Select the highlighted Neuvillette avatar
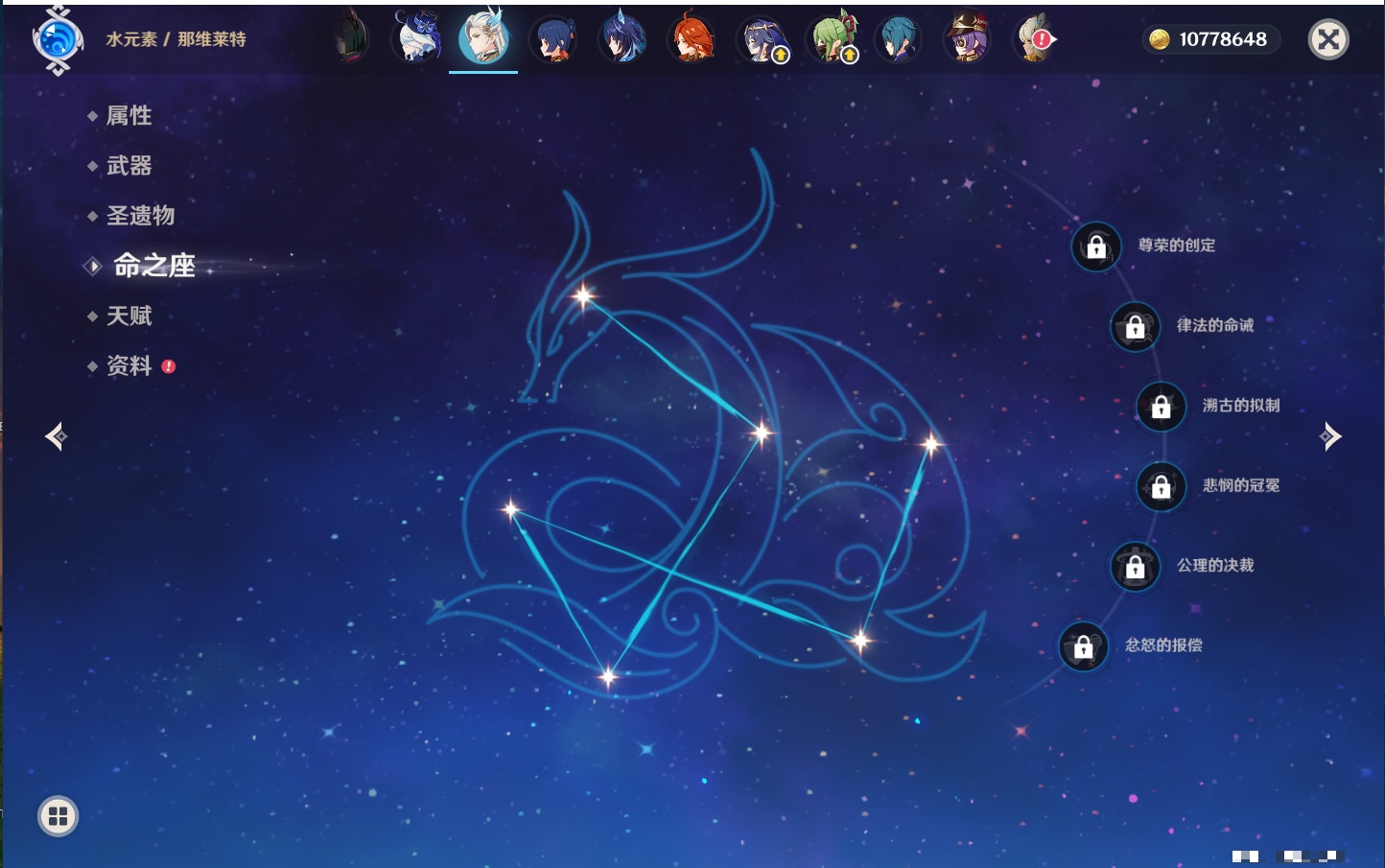 click(x=483, y=38)
